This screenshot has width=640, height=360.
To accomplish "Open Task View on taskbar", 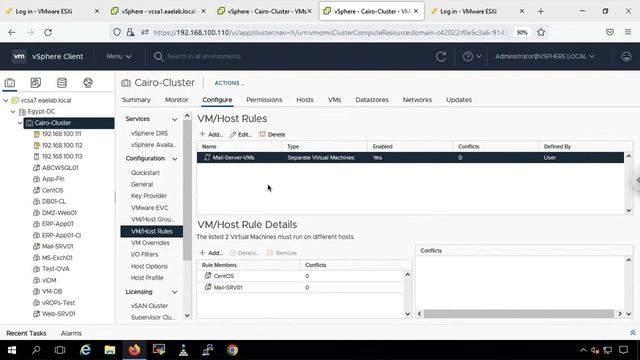I will tap(60, 350).
